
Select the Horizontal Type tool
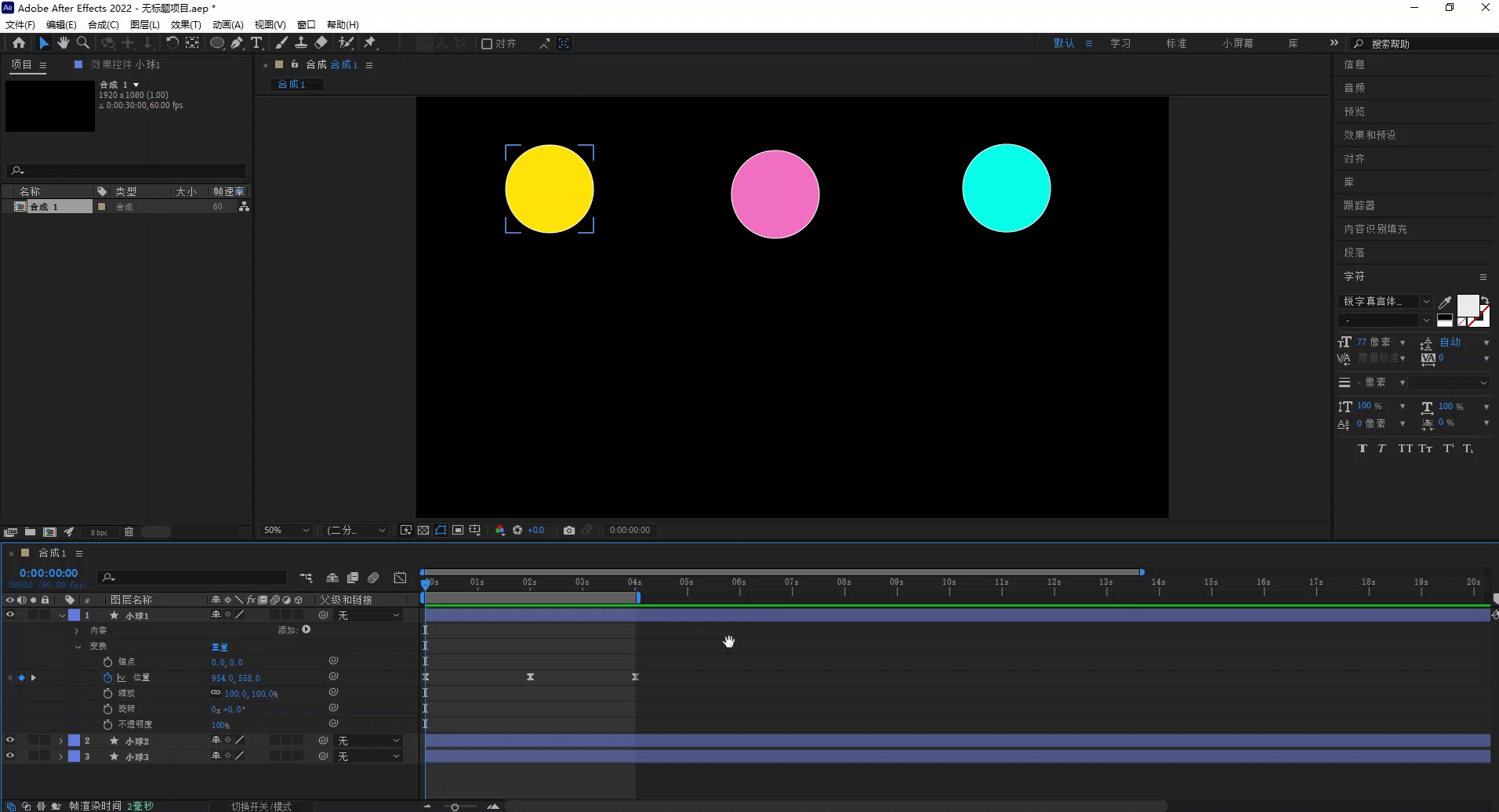[256, 43]
